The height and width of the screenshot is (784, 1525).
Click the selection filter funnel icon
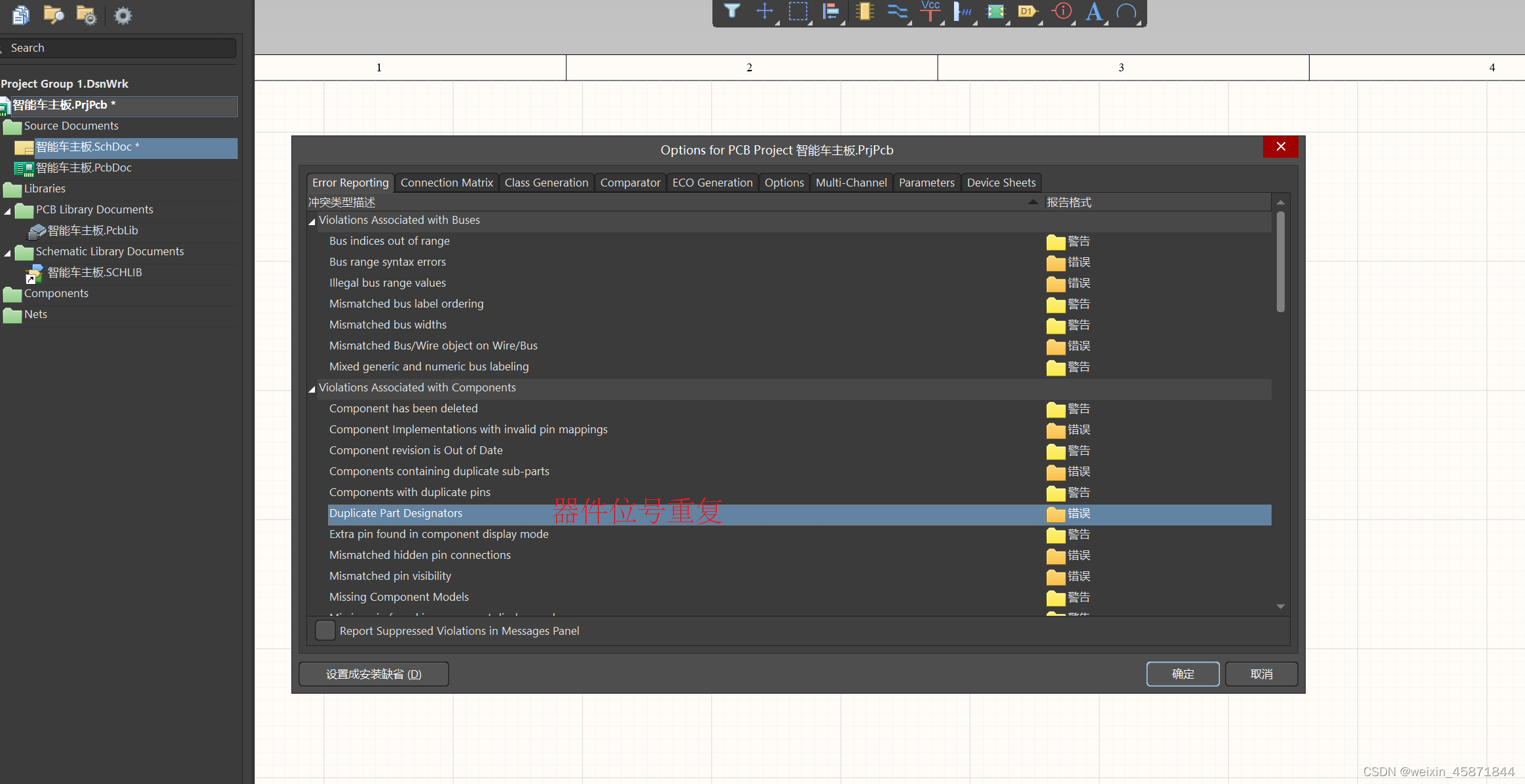point(731,11)
